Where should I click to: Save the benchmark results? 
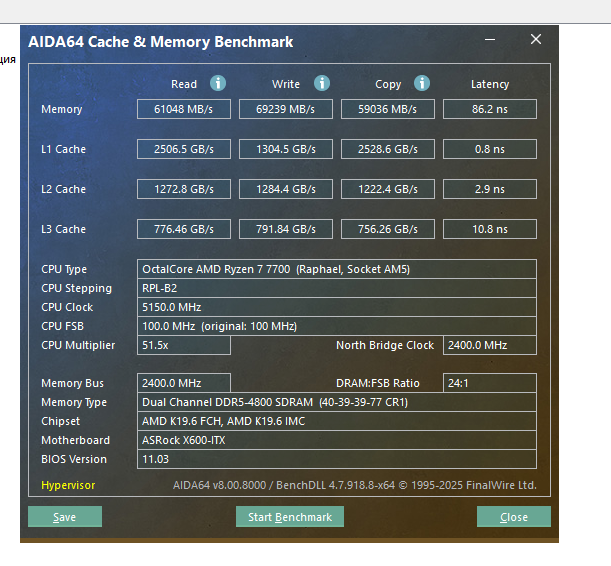click(65, 517)
